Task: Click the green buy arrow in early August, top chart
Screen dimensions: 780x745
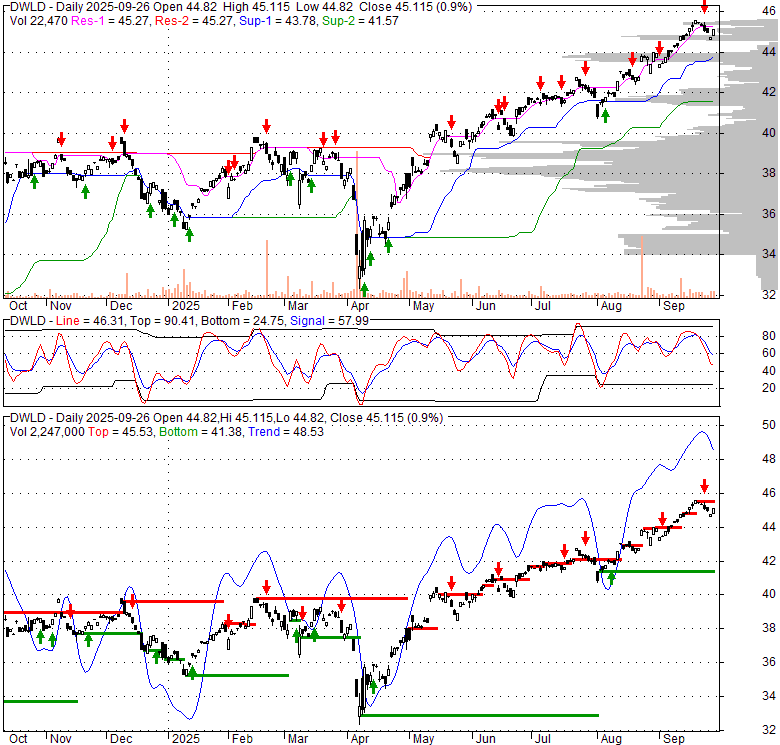Action: [605, 116]
